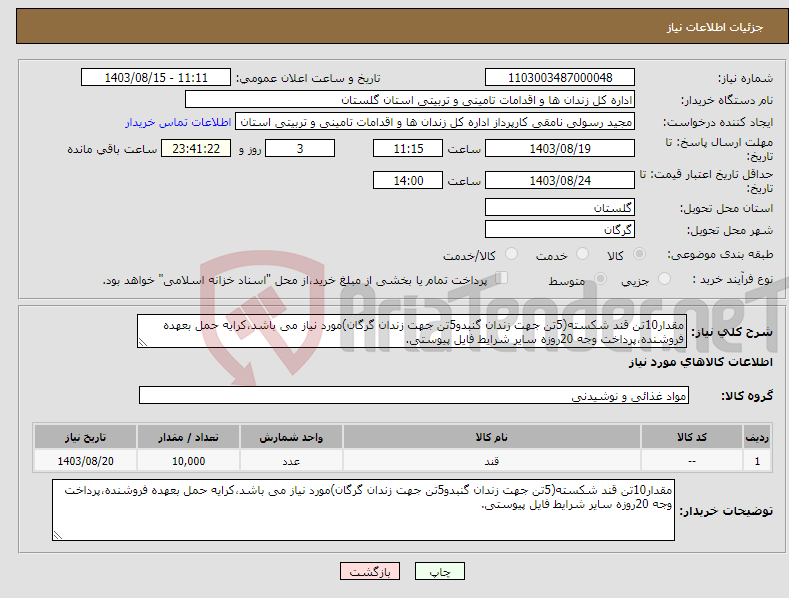Click the توضیحات خریدار text area
The height and width of the screenshot is (598, 789).
click(363, 510)
